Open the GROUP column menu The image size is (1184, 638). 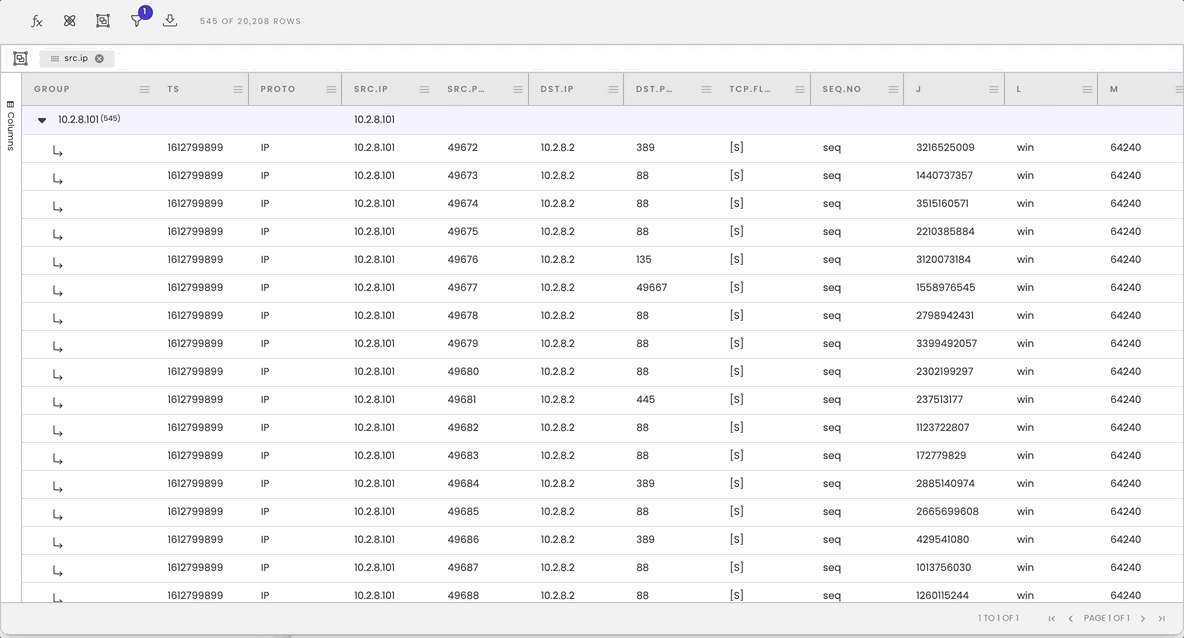click(x=144, y=89)
